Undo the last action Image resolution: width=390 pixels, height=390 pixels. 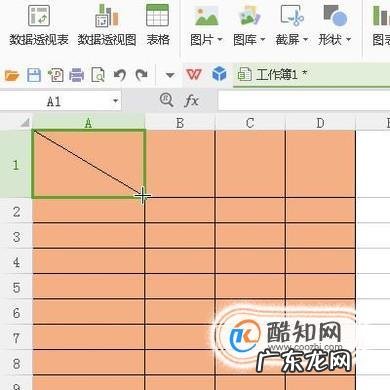click(120, 75)
